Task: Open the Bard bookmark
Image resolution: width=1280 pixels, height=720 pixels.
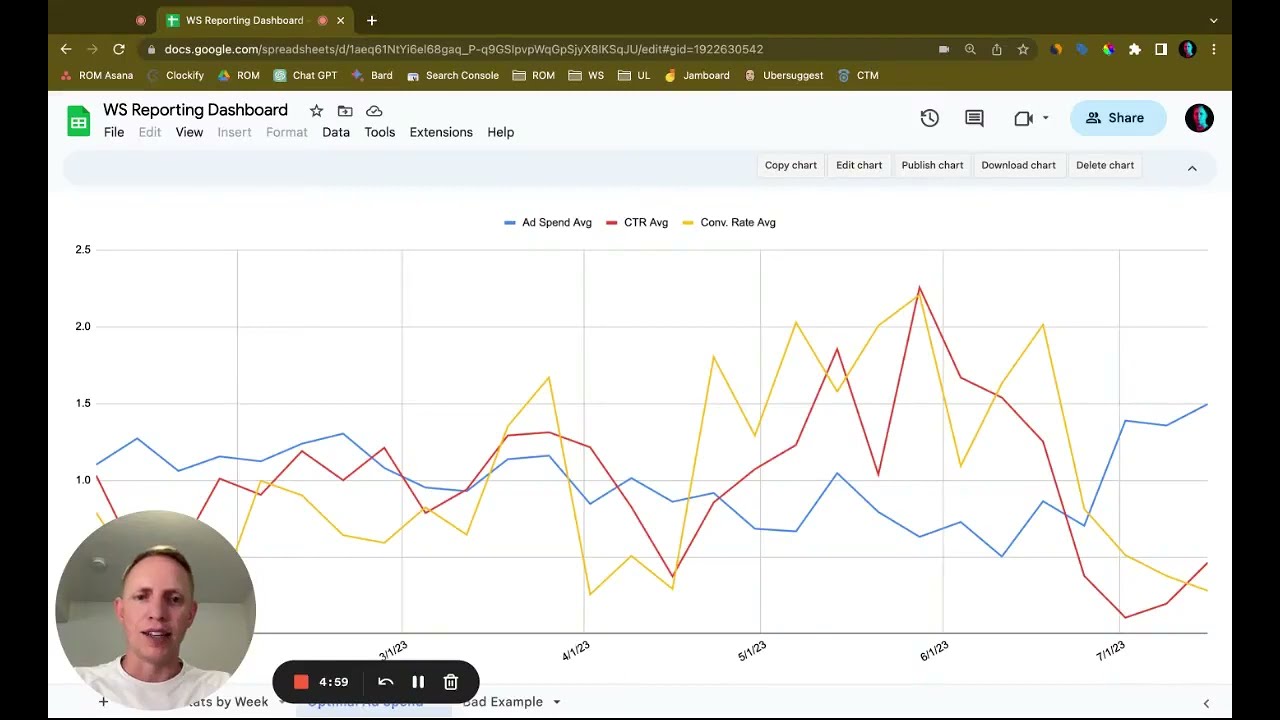Action: click(372, 75)
